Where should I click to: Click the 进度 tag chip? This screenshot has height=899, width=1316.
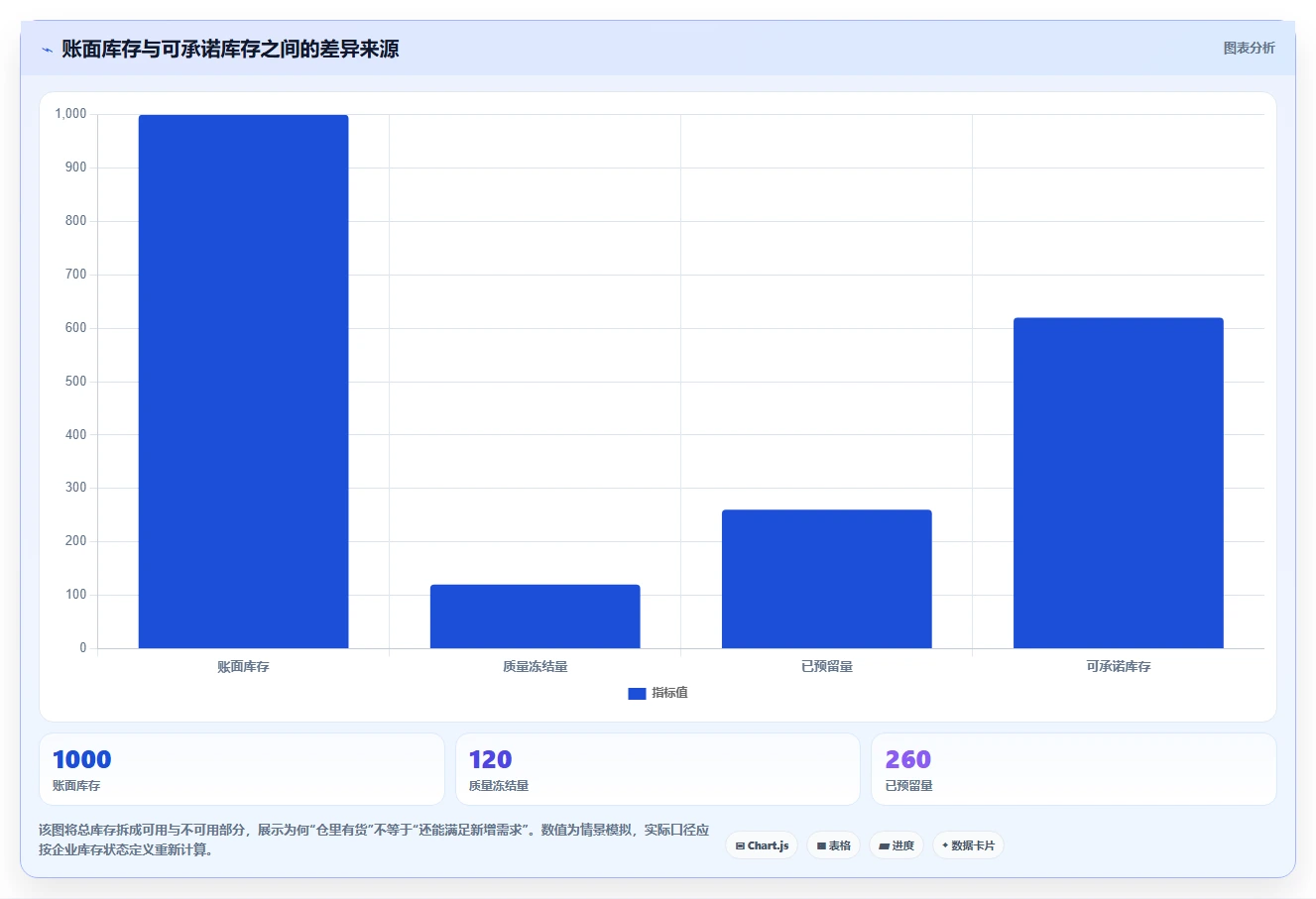(896, 845)
